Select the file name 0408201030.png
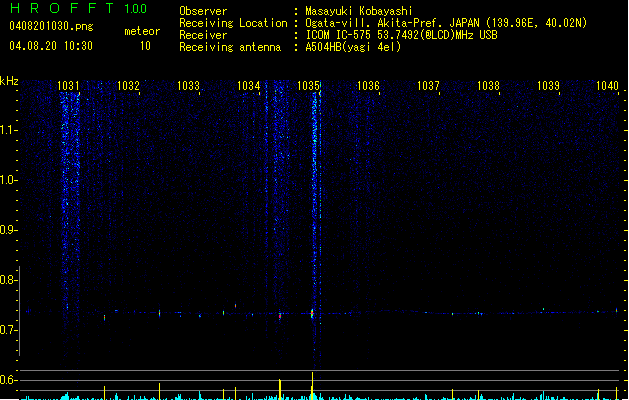 pyautogui.click(x=51, y=26)
